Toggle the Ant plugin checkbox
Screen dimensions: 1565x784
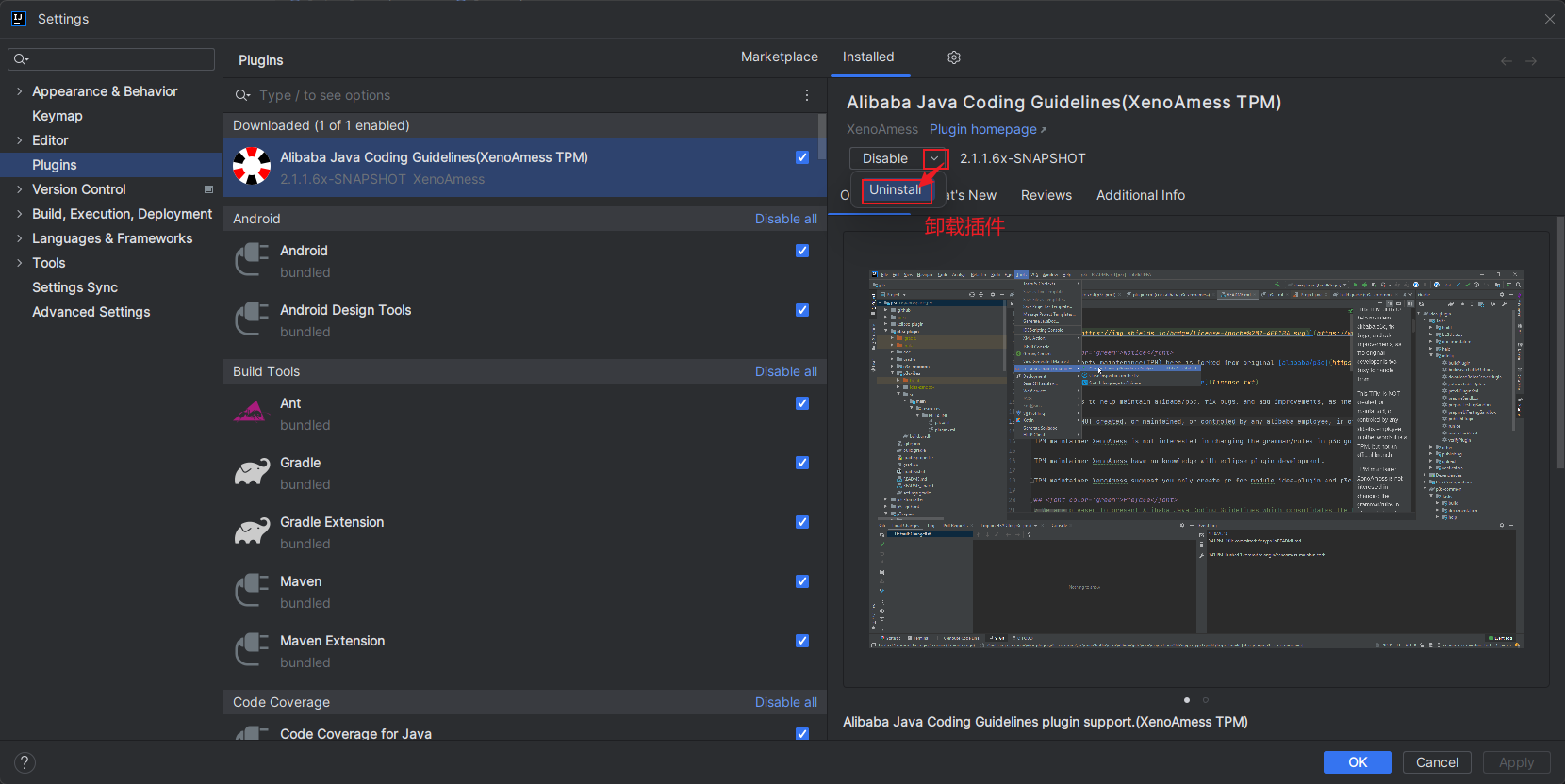(802, 403)
